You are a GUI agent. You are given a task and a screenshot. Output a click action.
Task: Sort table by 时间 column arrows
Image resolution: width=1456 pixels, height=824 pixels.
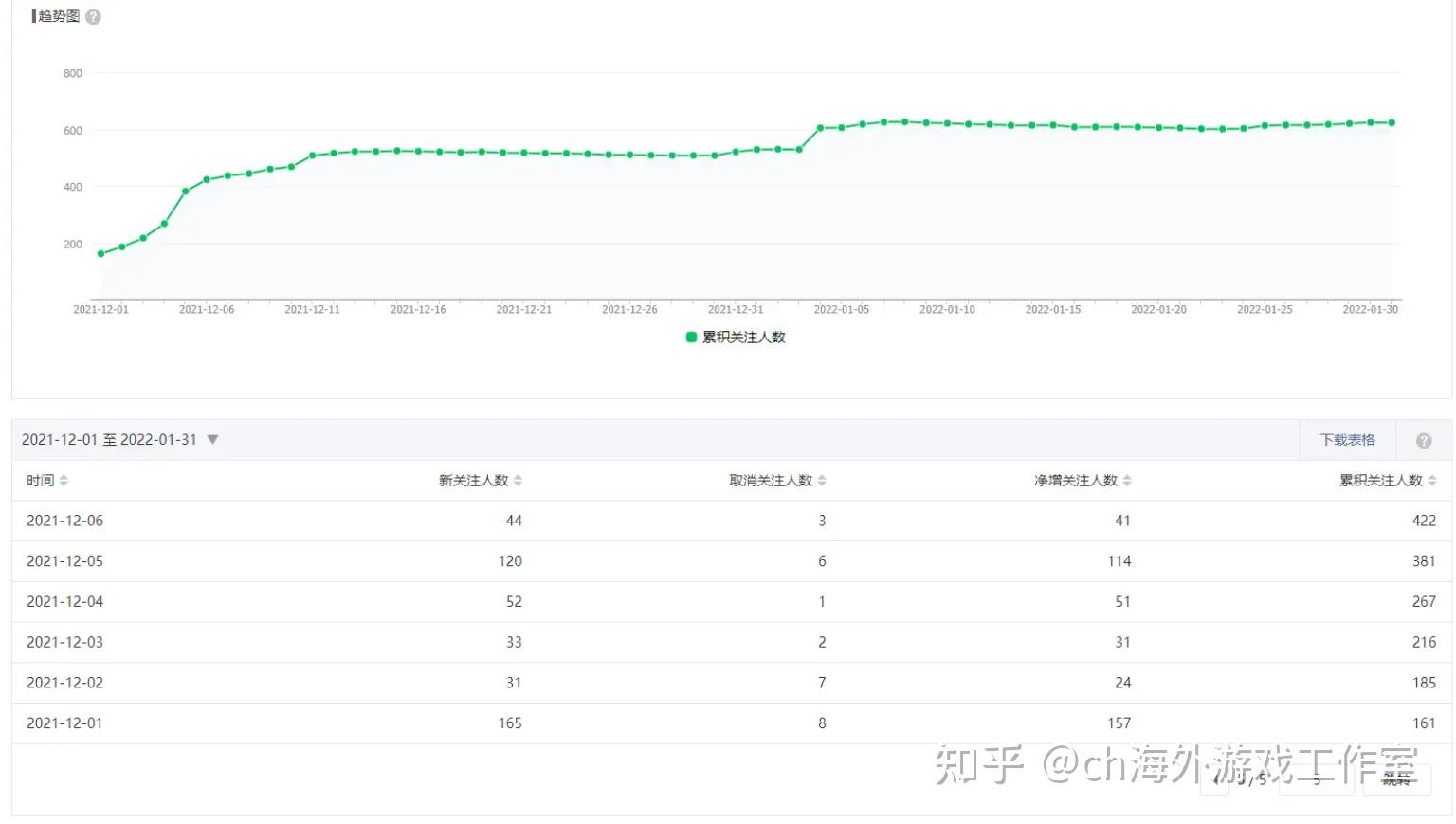click(64, 481)
